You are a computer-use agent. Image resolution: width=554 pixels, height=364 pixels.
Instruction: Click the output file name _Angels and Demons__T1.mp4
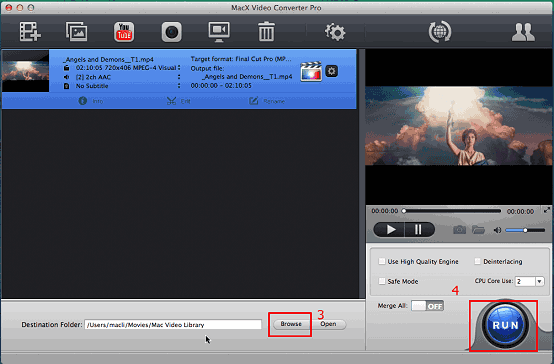click(247, 76)
